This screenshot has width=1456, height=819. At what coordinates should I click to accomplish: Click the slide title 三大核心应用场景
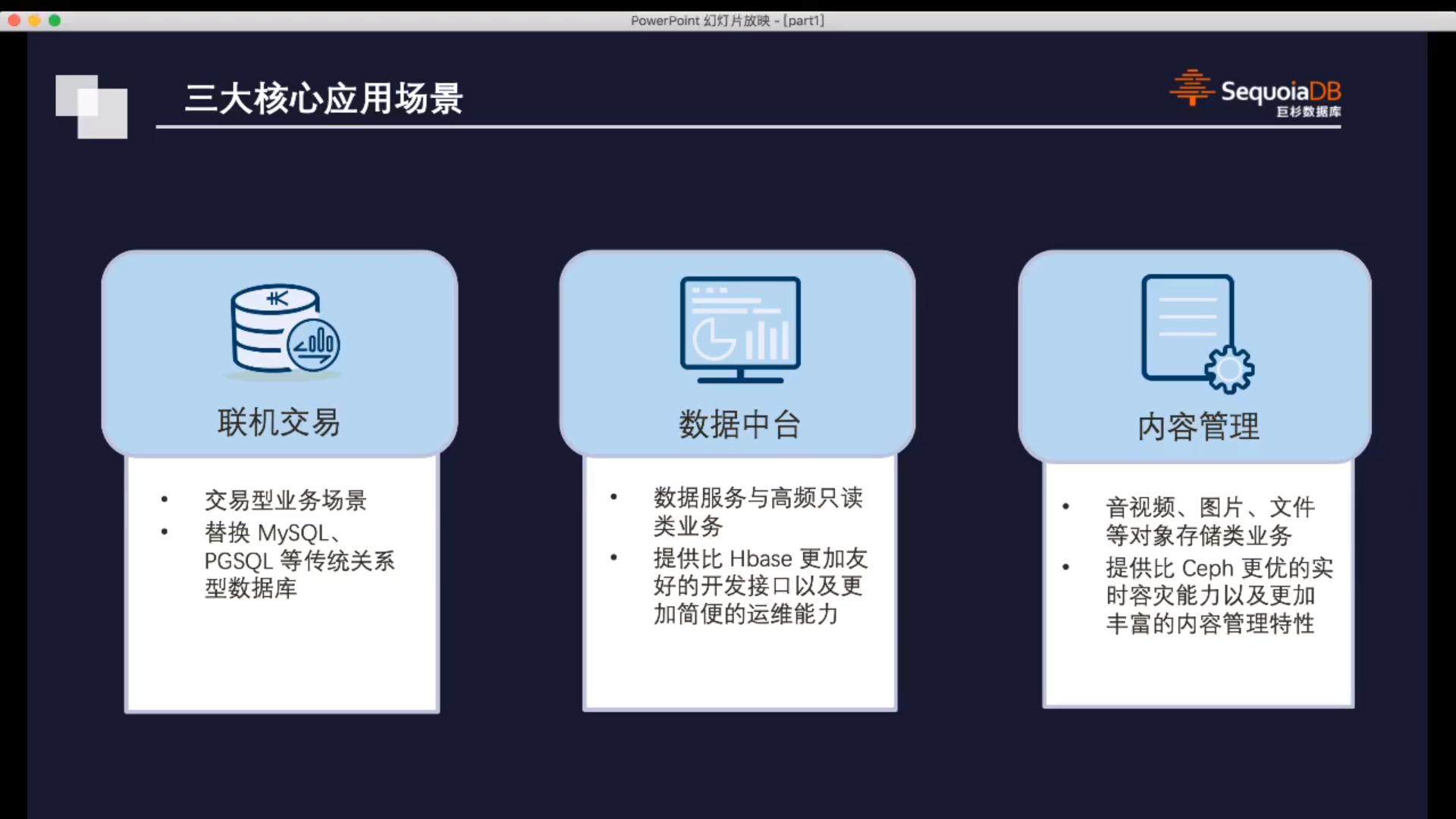[324, 96]
